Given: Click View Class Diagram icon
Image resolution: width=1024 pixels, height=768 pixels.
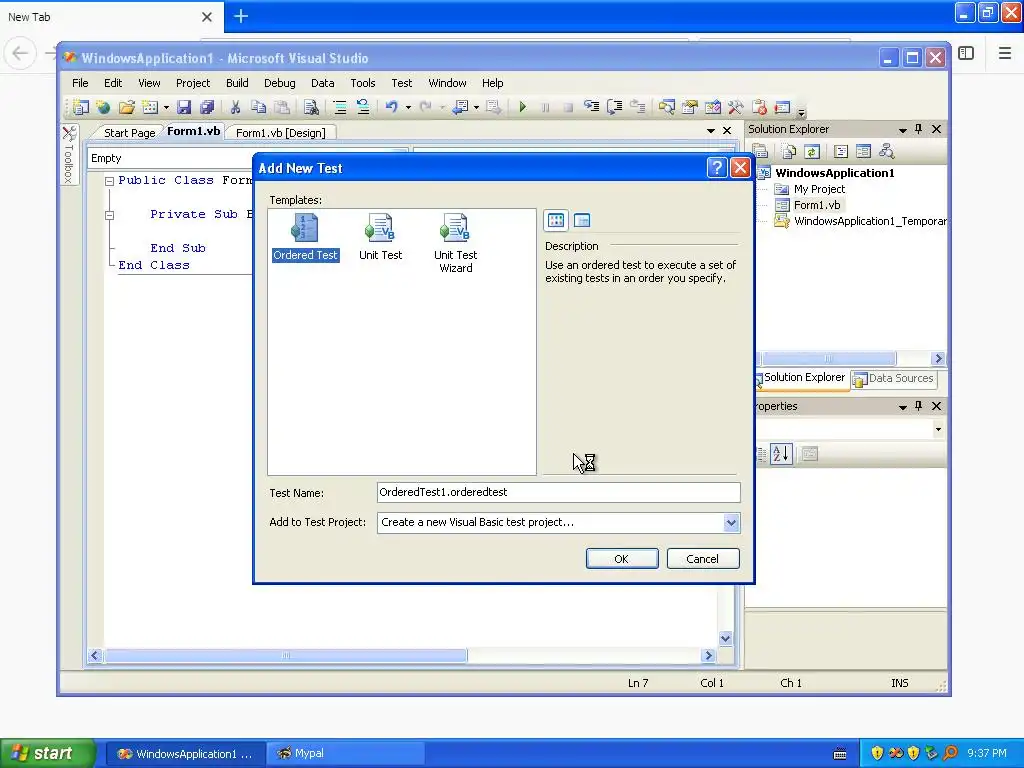Looking at the screenshot, I should tap(886, 152).
